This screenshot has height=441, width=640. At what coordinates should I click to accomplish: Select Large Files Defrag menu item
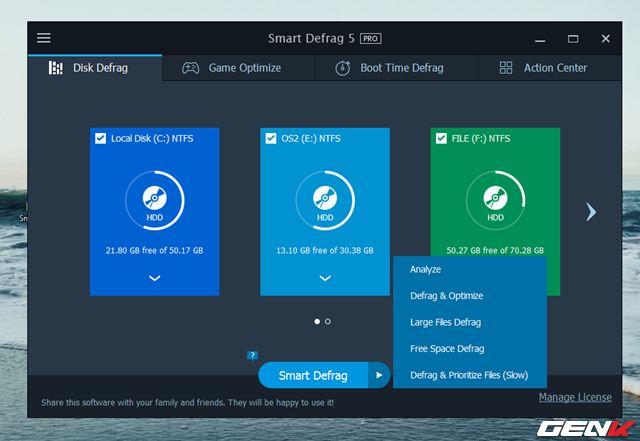click(x=470, y=322)
